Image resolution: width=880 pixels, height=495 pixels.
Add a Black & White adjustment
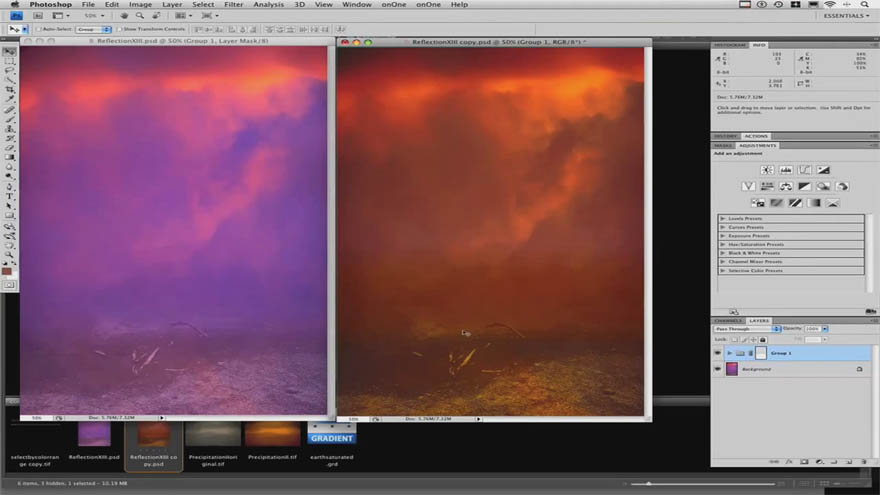(x=804, y=186)
